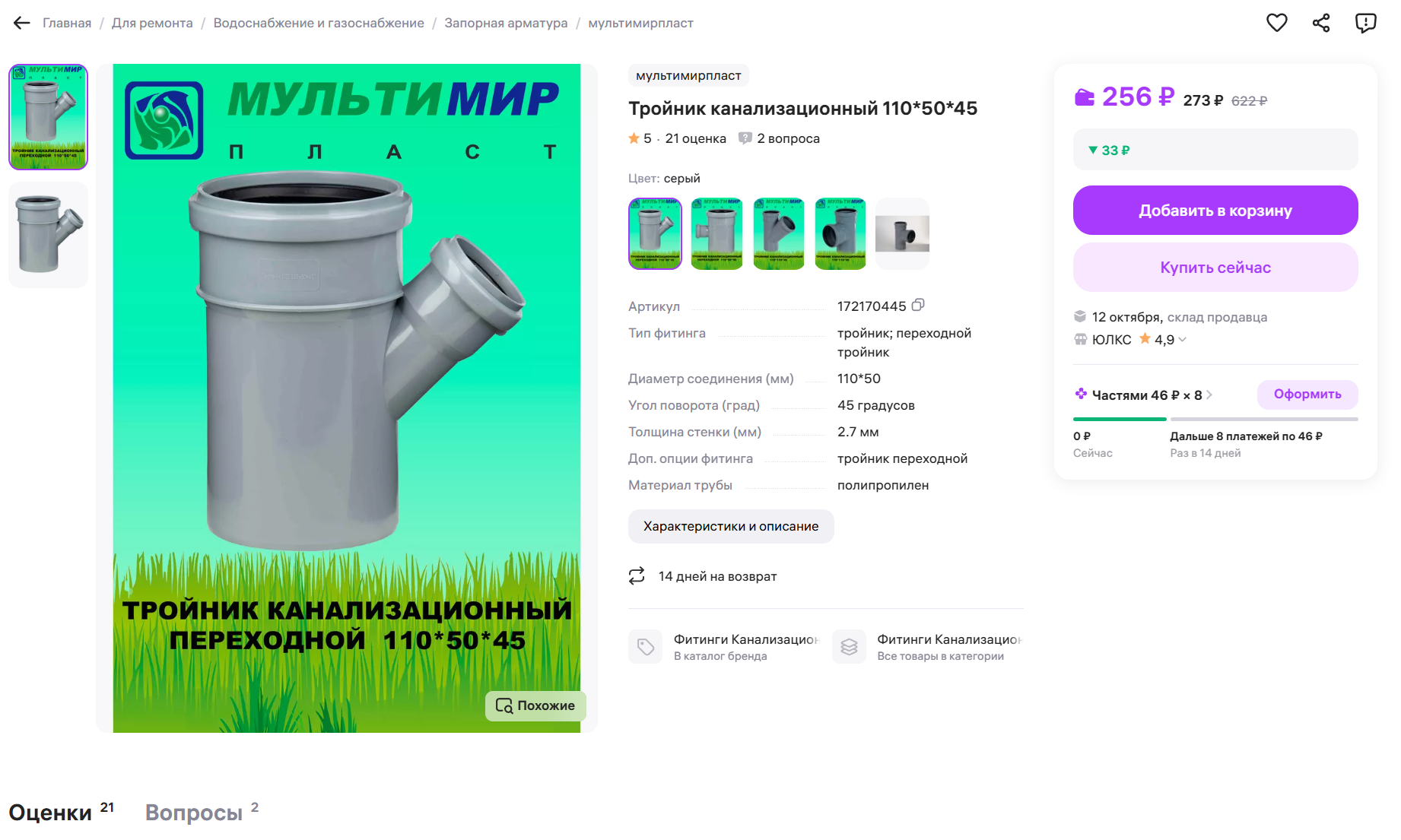Click the 2 вопроса question icon
Image resolution: width=1401 pixels, height=840 pixels.
(x=745, y=138)
